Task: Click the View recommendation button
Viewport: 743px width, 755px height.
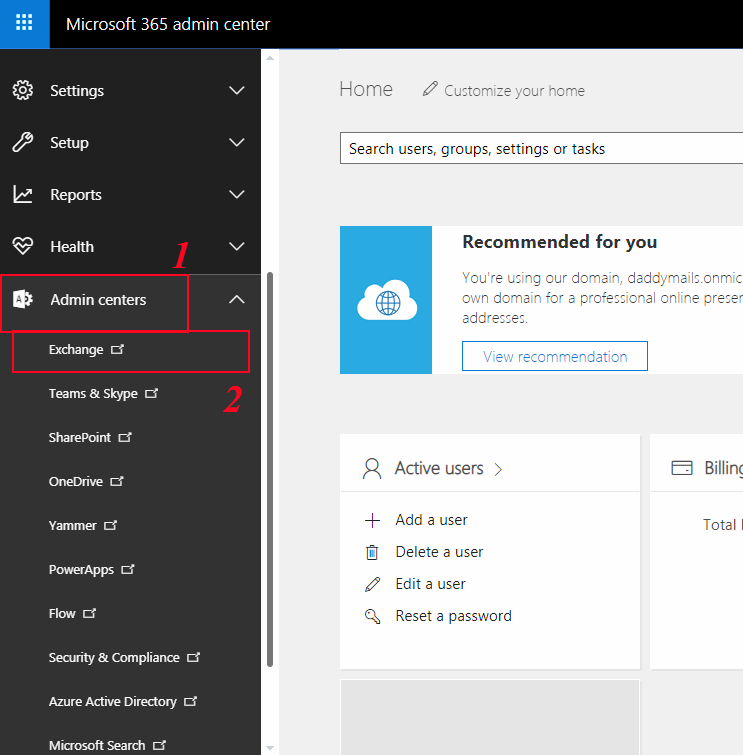Action: pos(555,356)
